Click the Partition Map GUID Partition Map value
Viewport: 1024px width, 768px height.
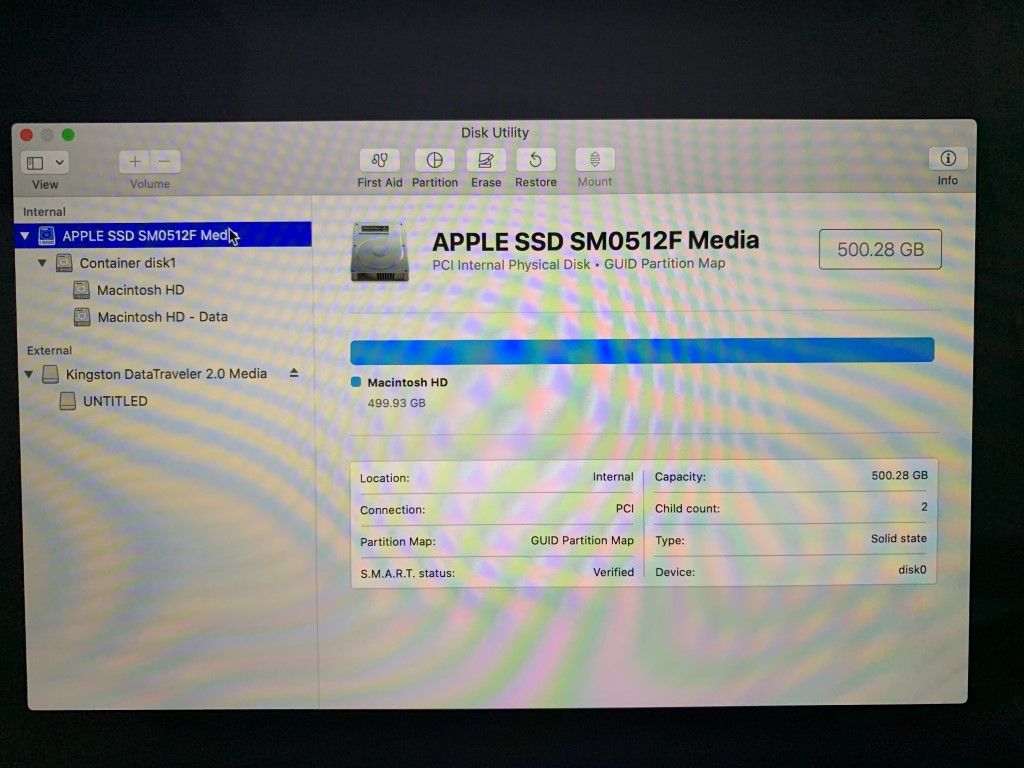click(582, 540)
